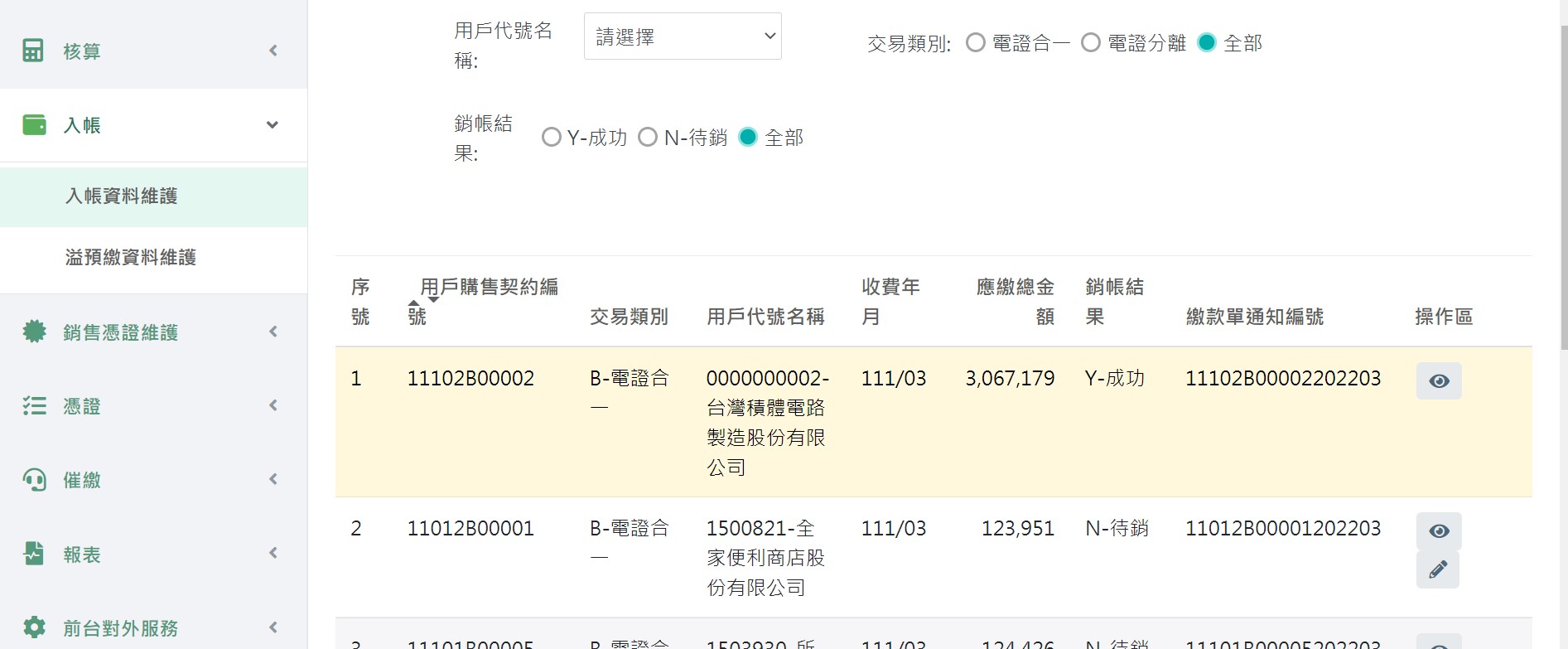Open 溢預繳資料維護 submenu item
Screen dimensions: 1568x649
(153, 258)
